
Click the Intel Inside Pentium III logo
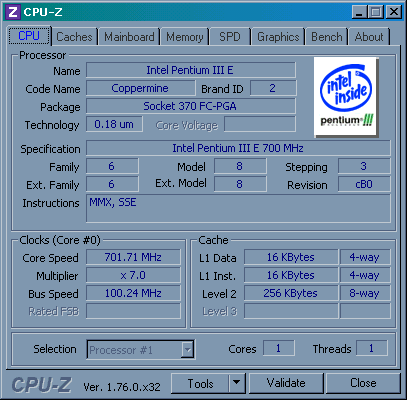click(346, 97)
